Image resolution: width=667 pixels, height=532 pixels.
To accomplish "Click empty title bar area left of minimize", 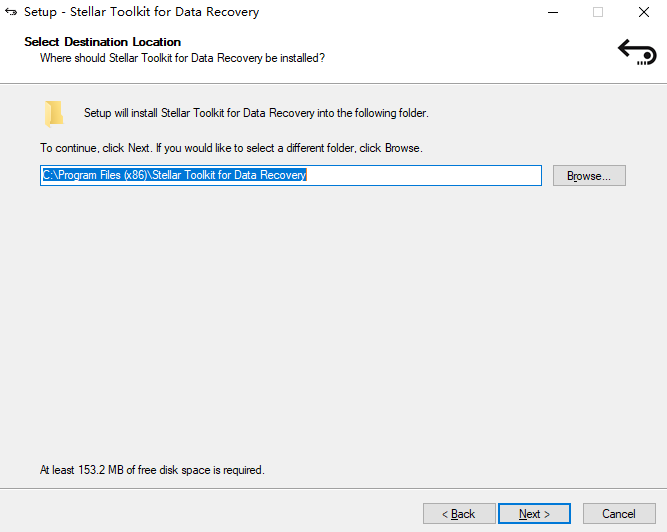I will coord(400,12).
